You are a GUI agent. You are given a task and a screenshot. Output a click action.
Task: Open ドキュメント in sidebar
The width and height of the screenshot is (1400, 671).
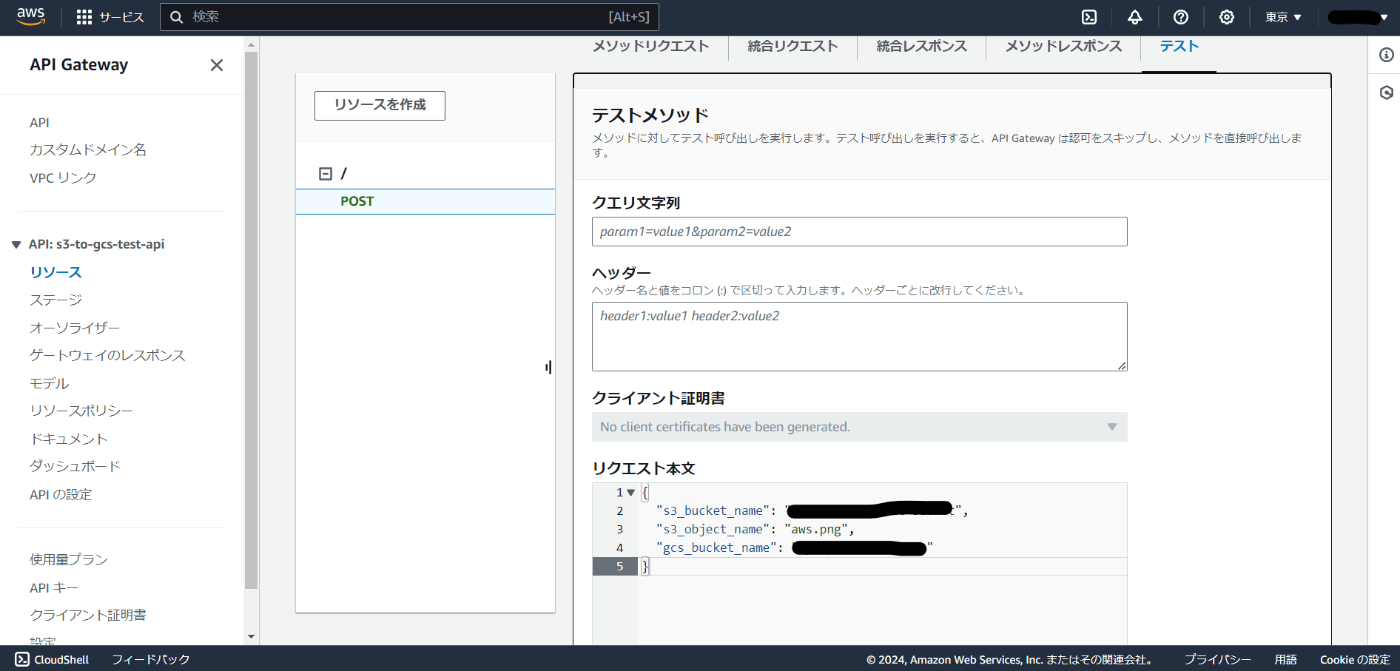68,439
